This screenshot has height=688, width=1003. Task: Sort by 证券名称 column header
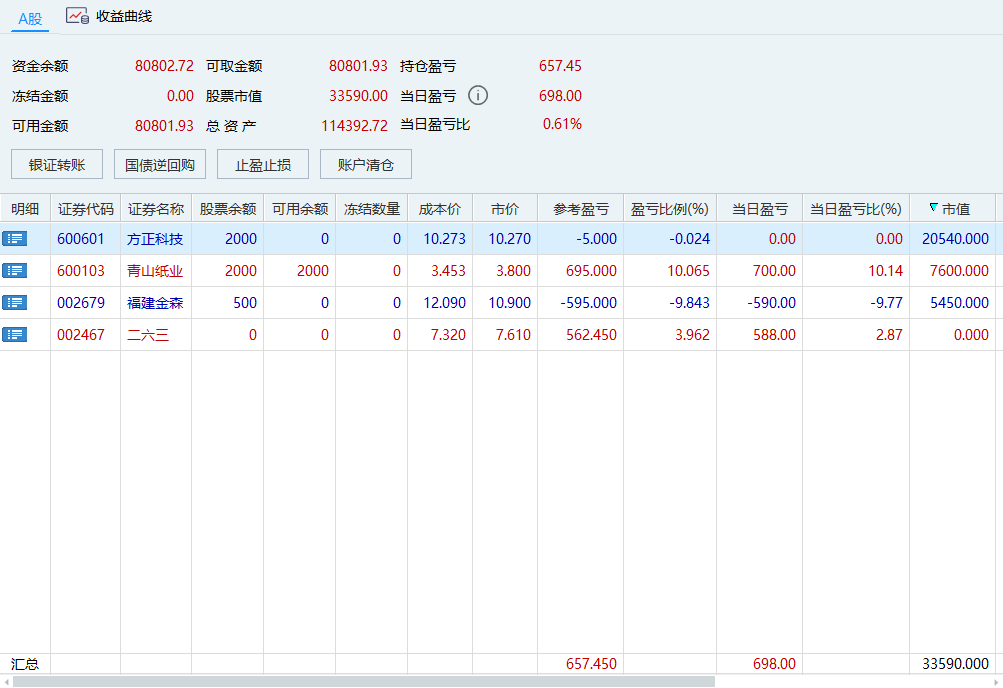(156, 208)
